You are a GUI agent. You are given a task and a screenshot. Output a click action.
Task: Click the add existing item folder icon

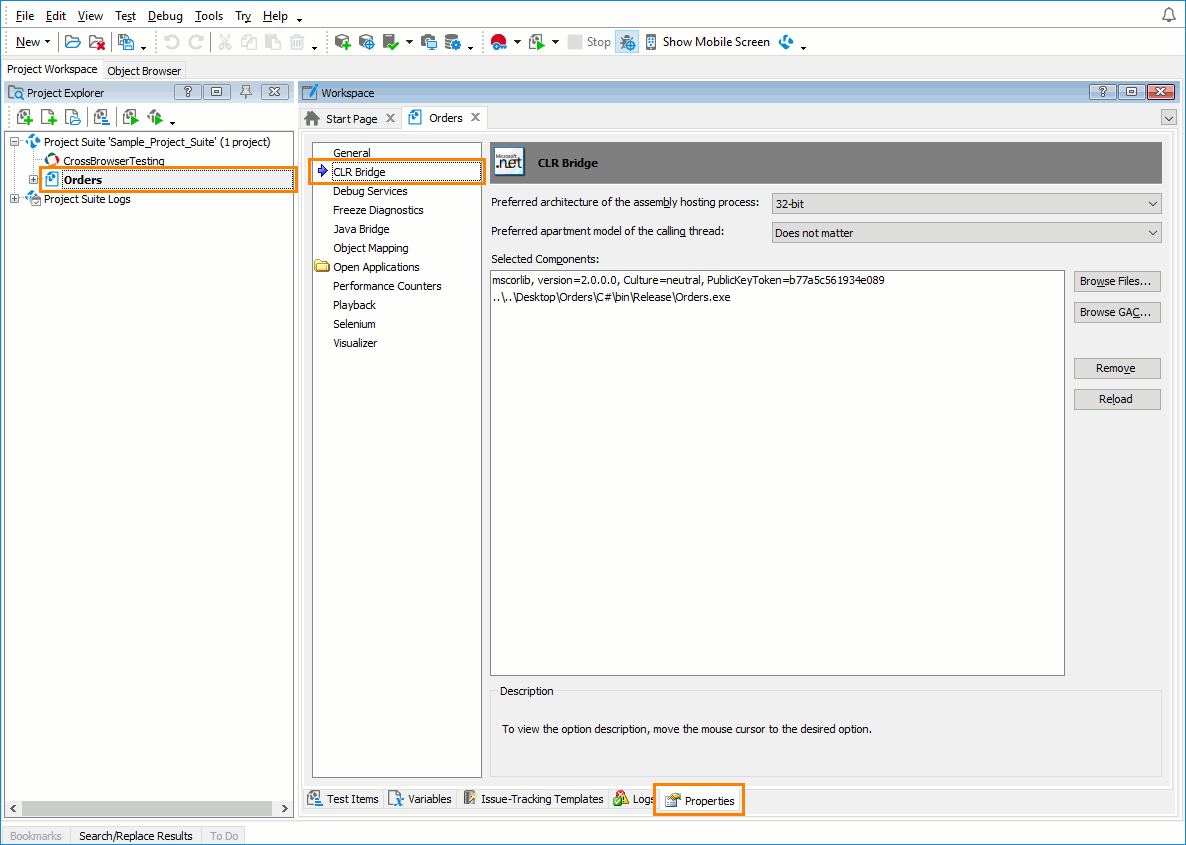point(73,117)
